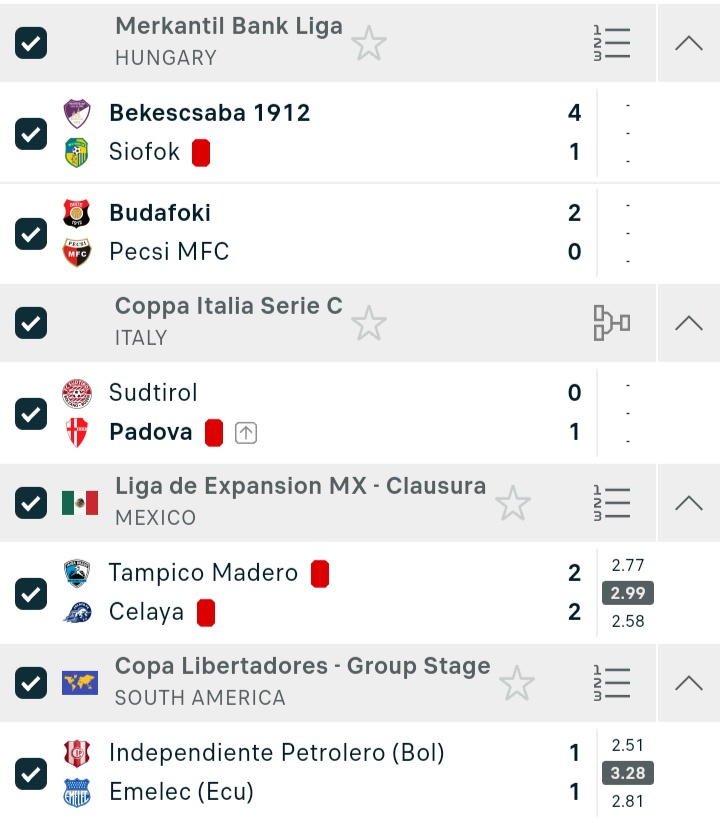Collapse the Coppa Italia Serie C section
Image resolution: width=720 pixels, height=823 pixels.
[x=689, y=323]
